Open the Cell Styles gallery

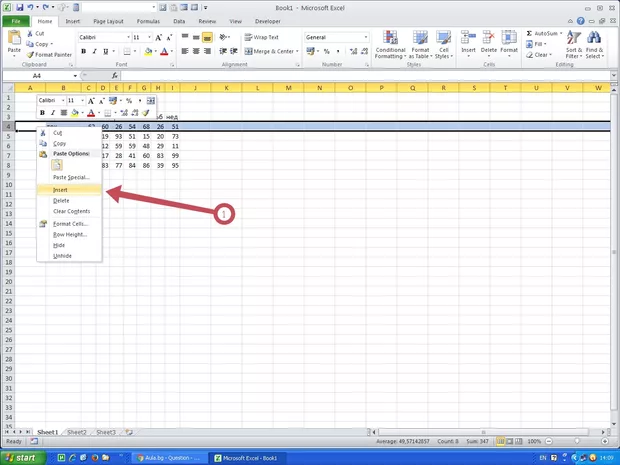[444, 45]
